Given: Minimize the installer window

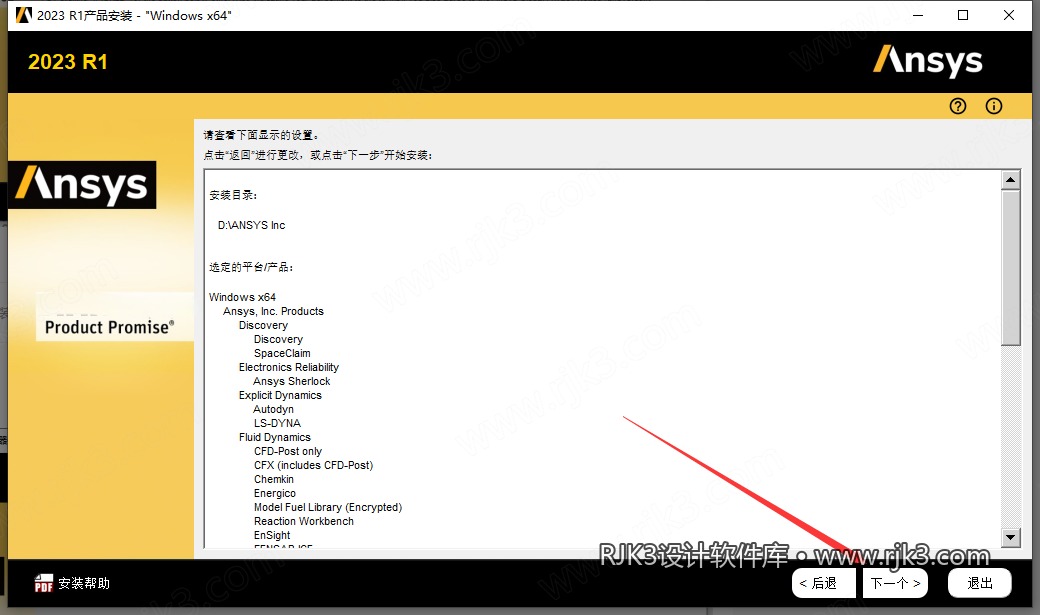Looking at the screenshot, I should pyautogui.click(x=918, y=15).
